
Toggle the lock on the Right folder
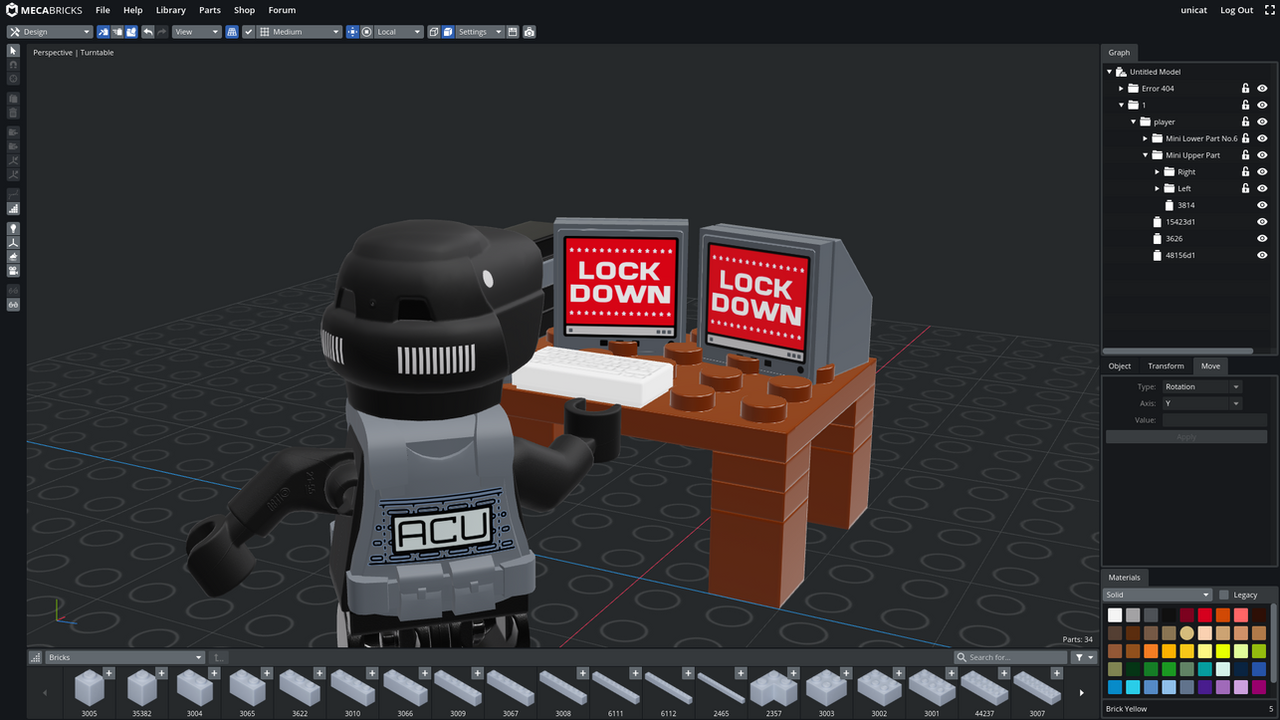(x=1245, y=172)
